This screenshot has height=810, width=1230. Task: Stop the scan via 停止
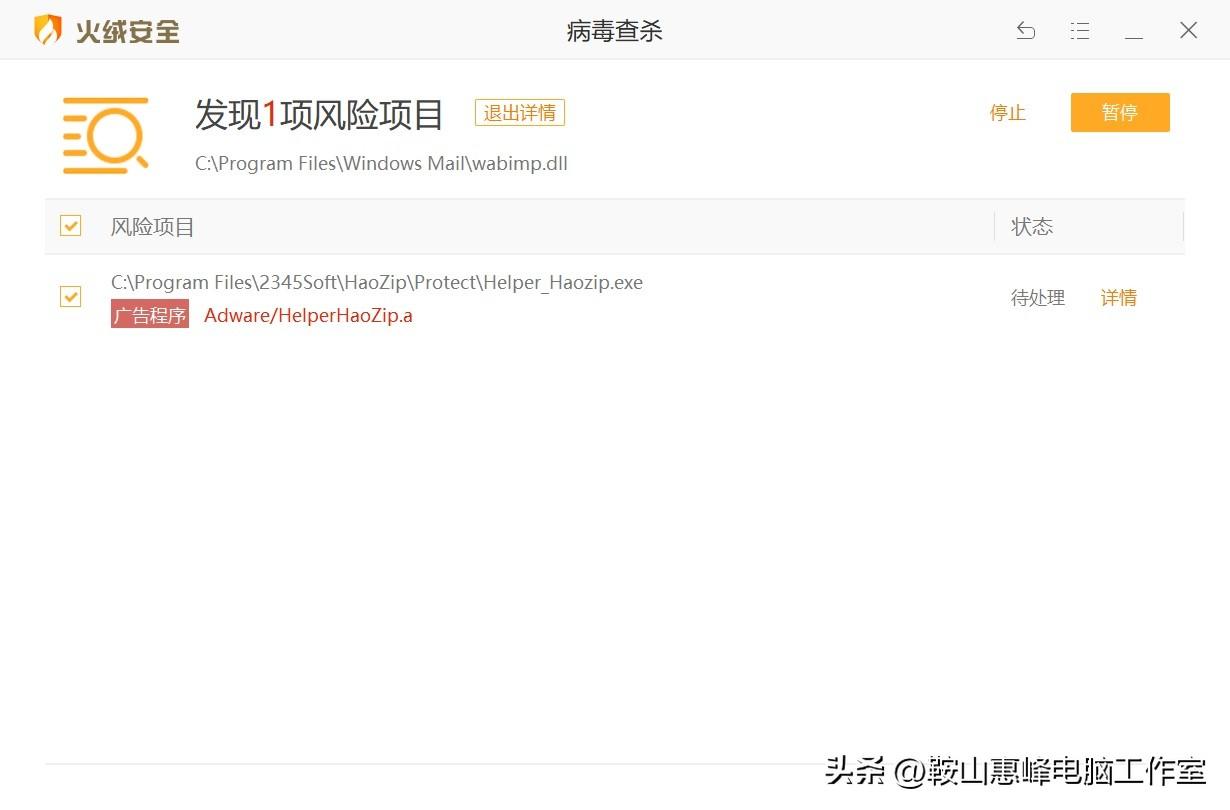click(1008, 113)
